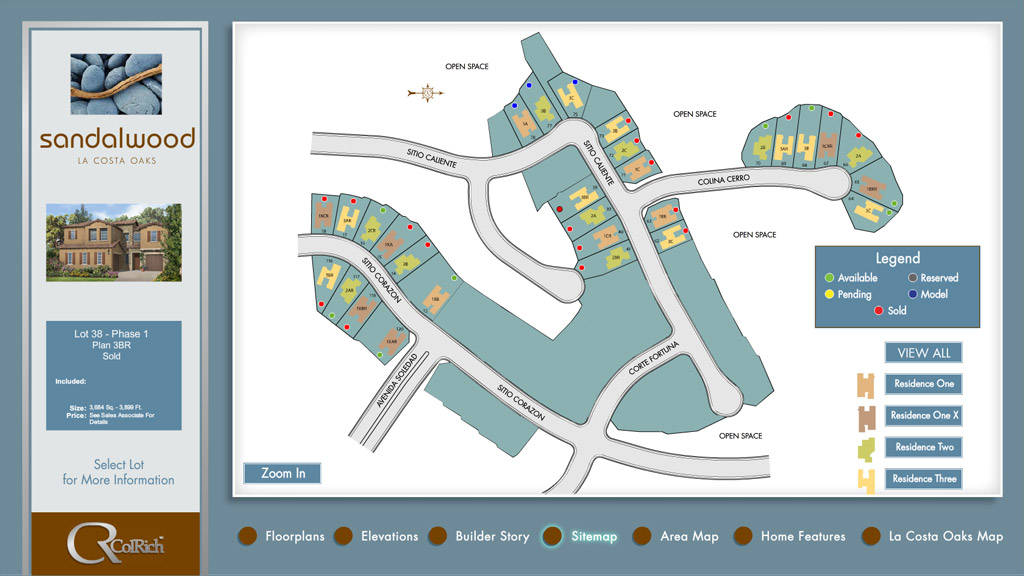The height and width of the screenshot is (576, 1024).
Task: Click the Lot 38 - Phase 1 info panel
Action: click(x=114, y=376)
